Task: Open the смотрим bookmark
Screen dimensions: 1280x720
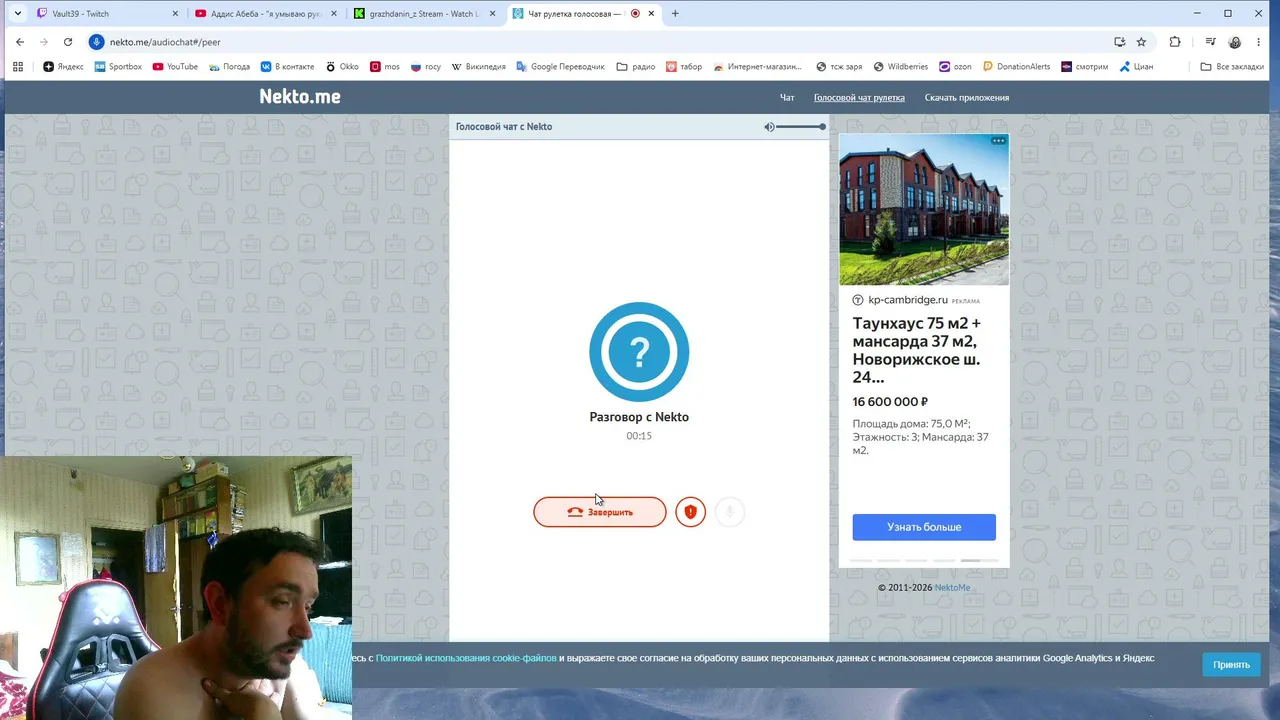Action: (1085, 67)
